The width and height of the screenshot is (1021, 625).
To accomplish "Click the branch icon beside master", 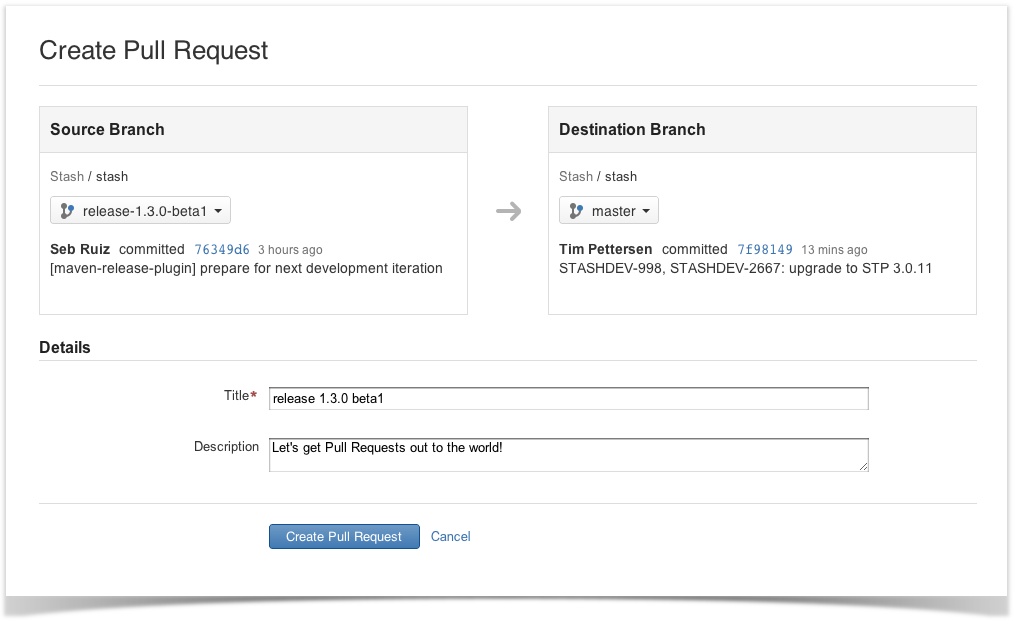I will click(x=576, y=211).
